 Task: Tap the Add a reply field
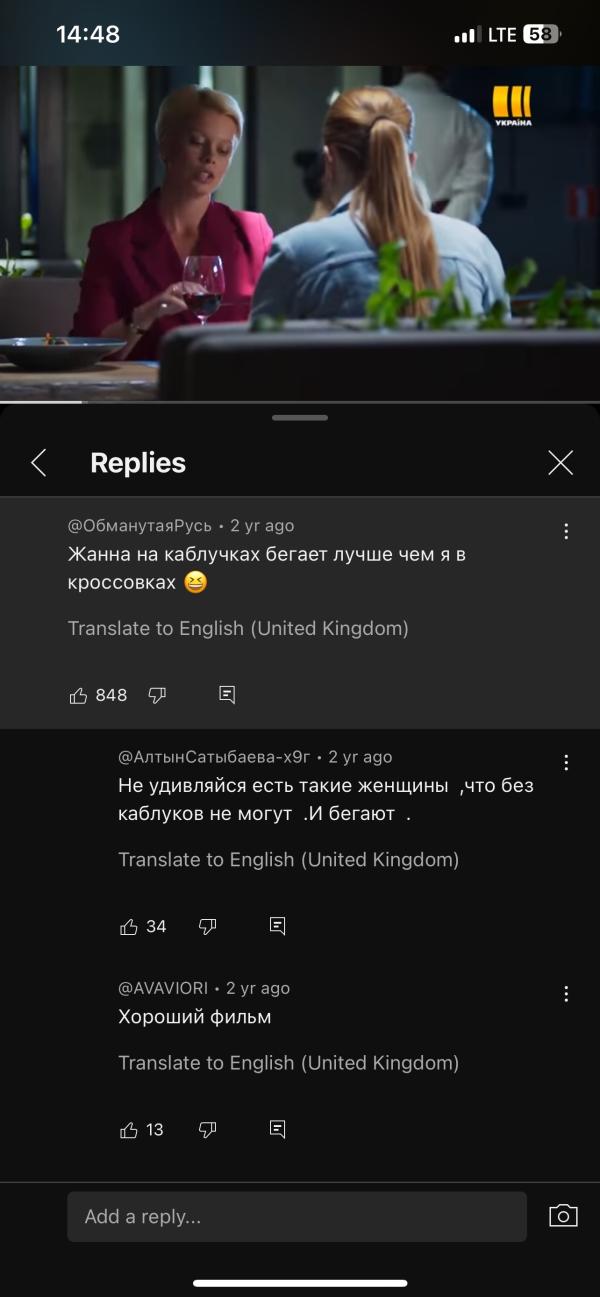click(297, 1217)
